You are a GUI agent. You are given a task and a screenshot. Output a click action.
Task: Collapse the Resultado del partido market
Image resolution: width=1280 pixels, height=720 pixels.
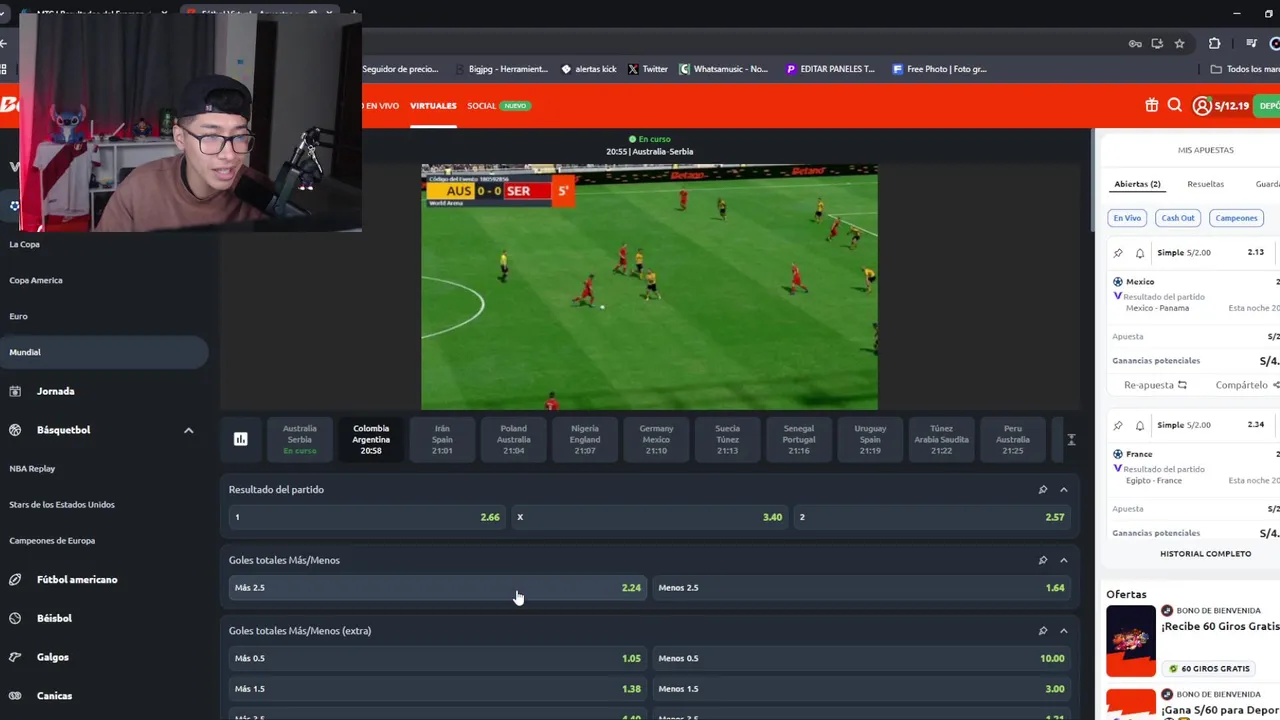click(x=1064, y=489)
